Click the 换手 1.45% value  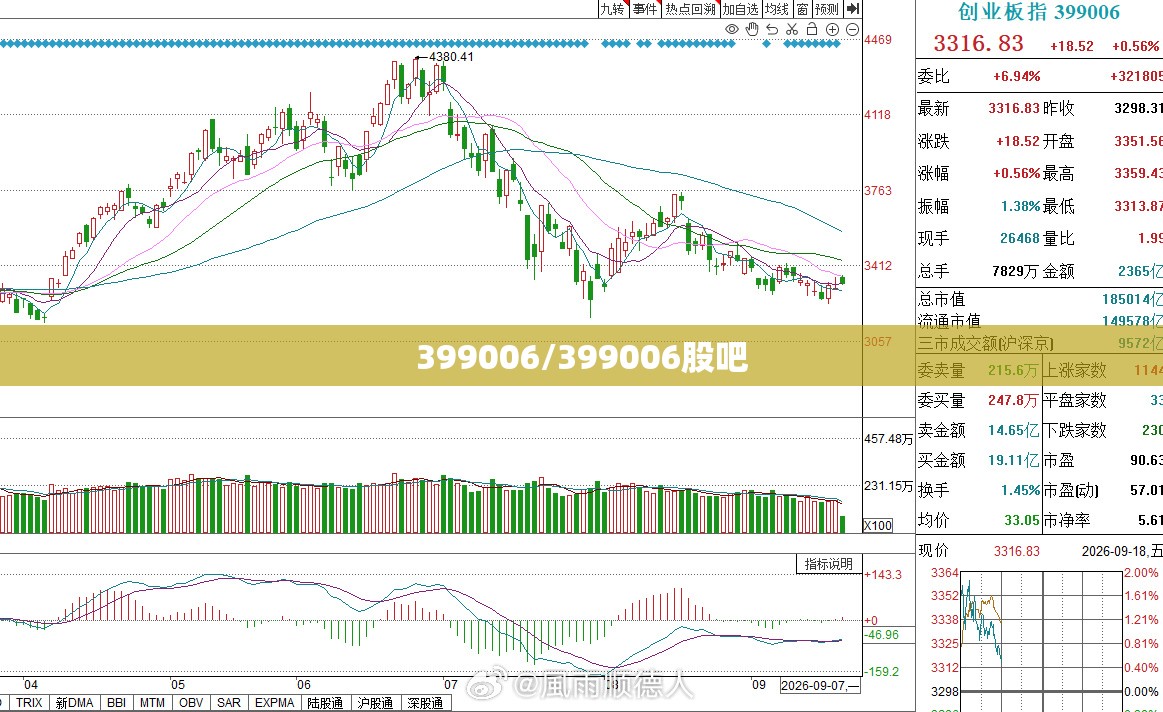pyautogui.click(x=1021, y=490)
